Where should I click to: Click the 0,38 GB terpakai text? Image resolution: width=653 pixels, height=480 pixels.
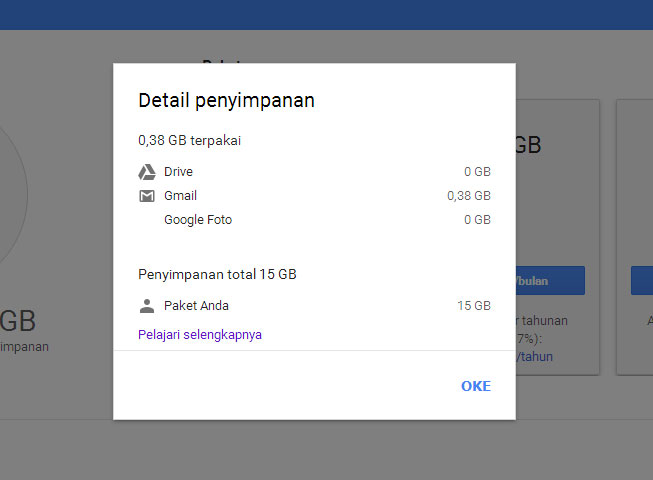click(189, 140)
